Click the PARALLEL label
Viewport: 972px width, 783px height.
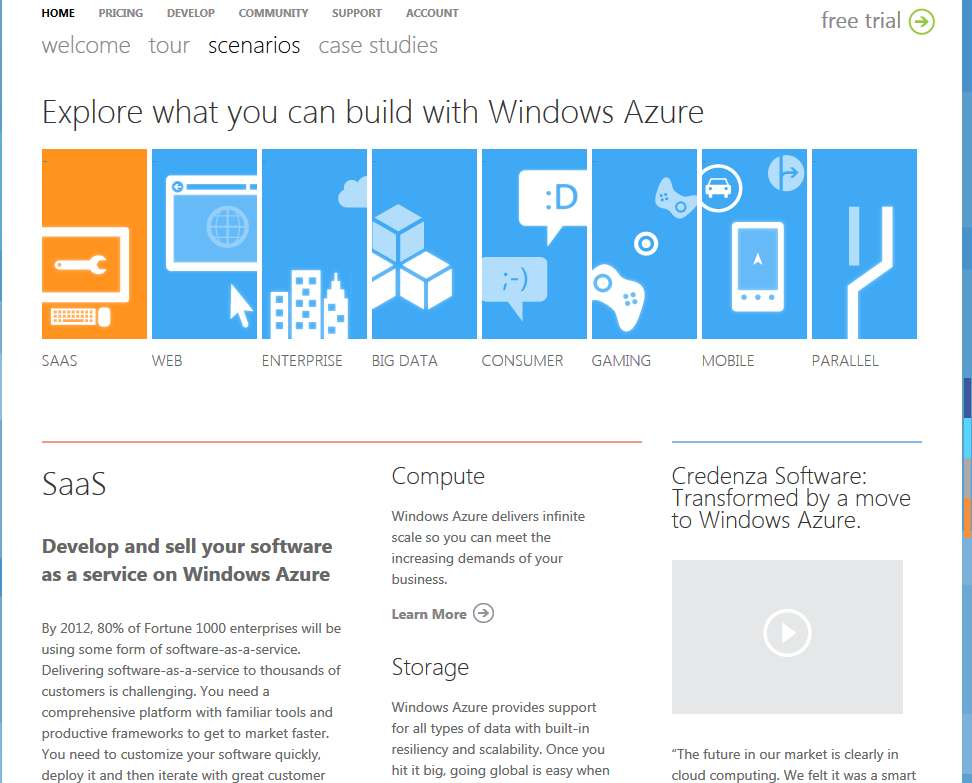pyautogui.click(x=845, y=361)
